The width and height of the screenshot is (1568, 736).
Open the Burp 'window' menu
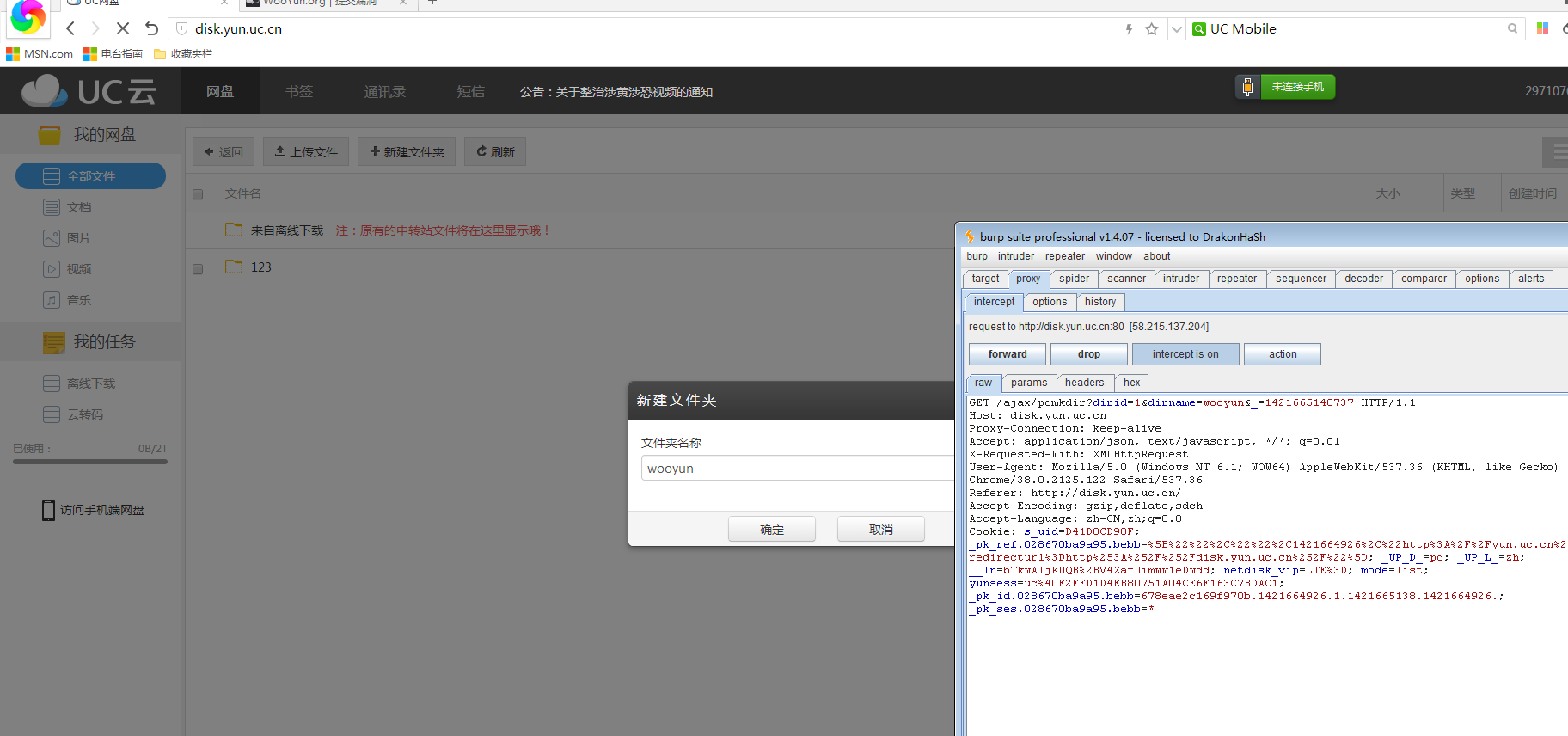tap(1114, 256)
